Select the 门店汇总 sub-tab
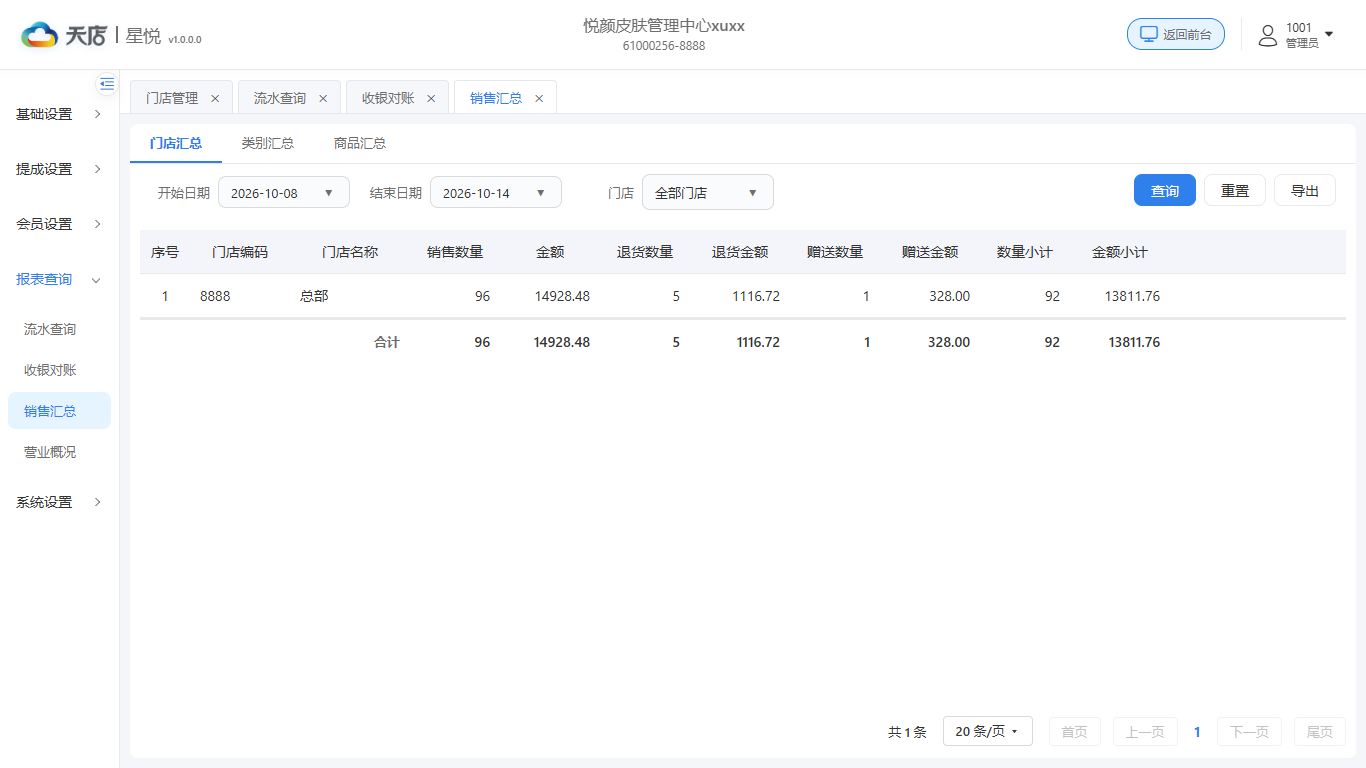This screenshot has width=1366, height=768. point(176,143)
